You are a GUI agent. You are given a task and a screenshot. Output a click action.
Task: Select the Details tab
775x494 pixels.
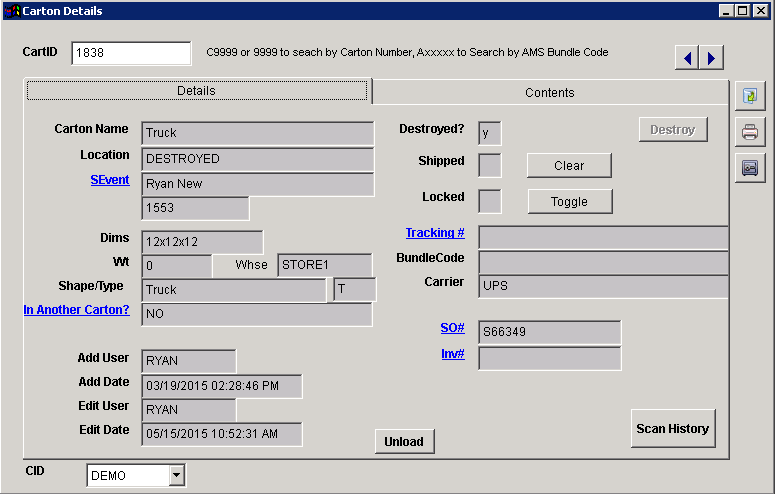[x=197, y=91]
